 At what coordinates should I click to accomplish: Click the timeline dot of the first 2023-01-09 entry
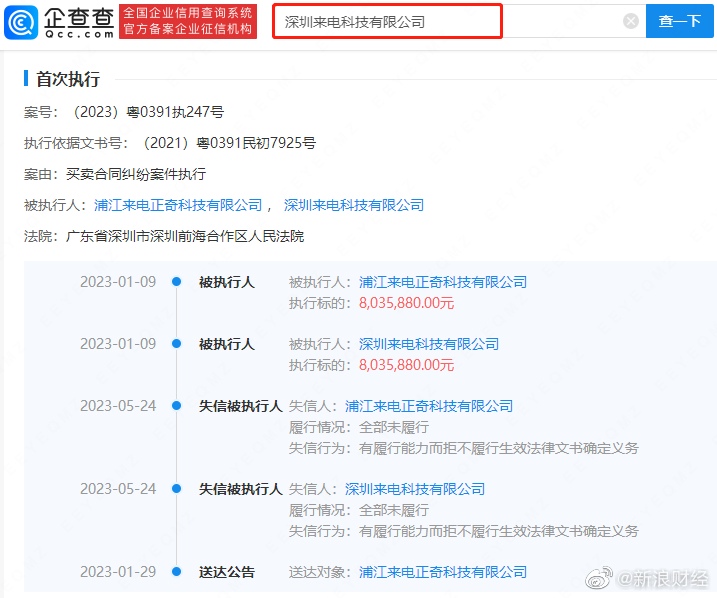[176, 282]
